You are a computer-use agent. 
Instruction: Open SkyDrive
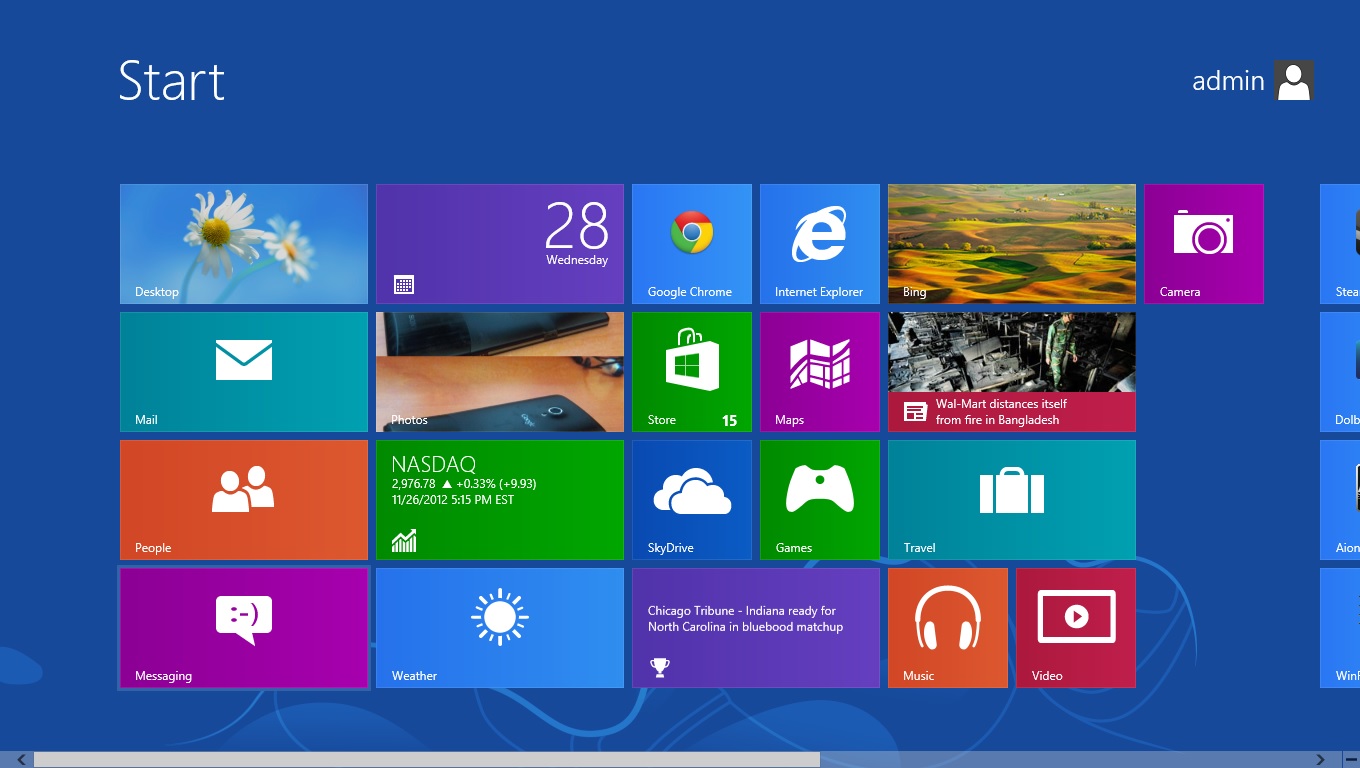(x=691, y=499)
